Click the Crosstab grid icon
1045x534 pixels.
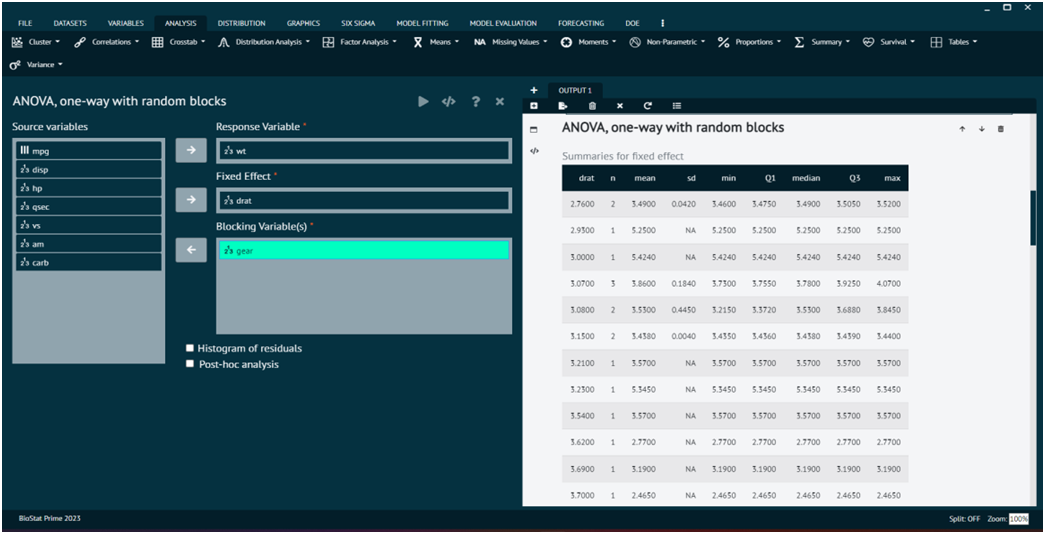pyautogui.click(x=157, y=42)
